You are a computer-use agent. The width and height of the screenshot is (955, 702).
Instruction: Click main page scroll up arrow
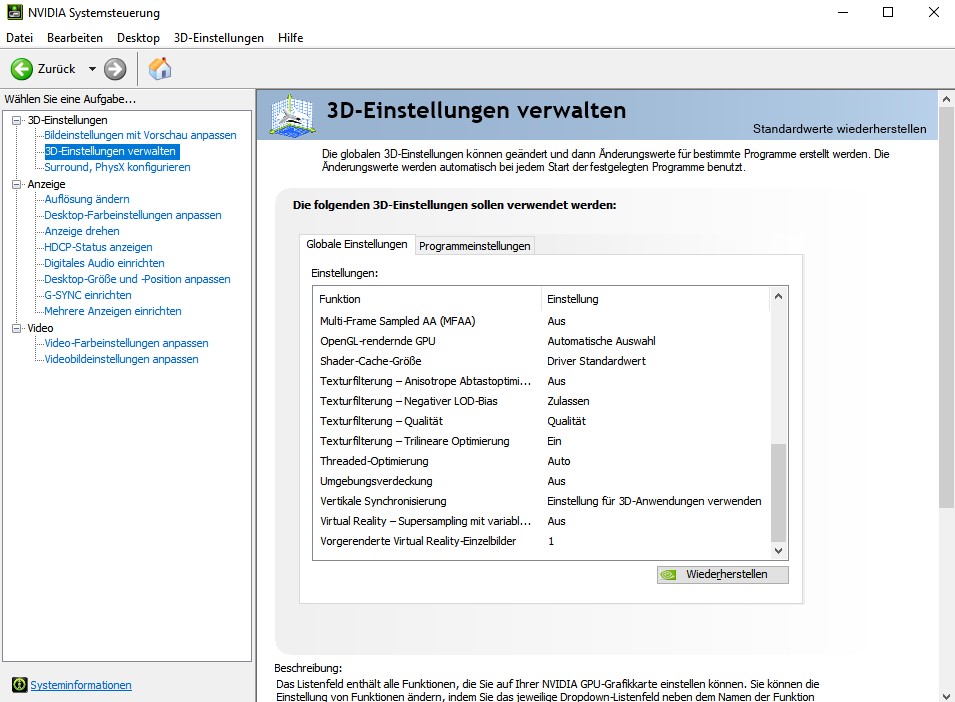pos(946,99)
